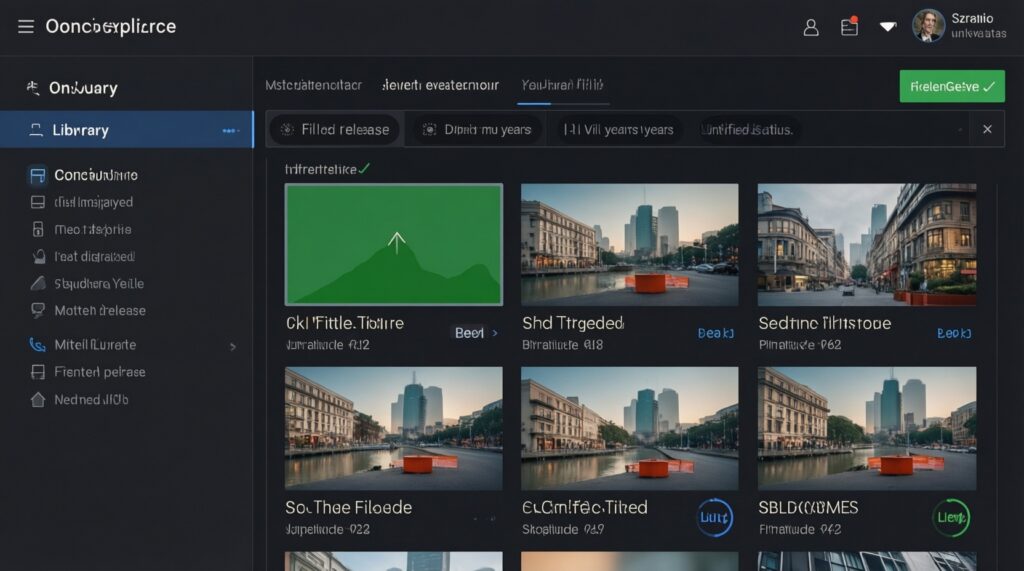Click the 'Ckl Fittle.Tiblıre' title text
Screen dimensions: 1024x571
[x=345, y=323]
